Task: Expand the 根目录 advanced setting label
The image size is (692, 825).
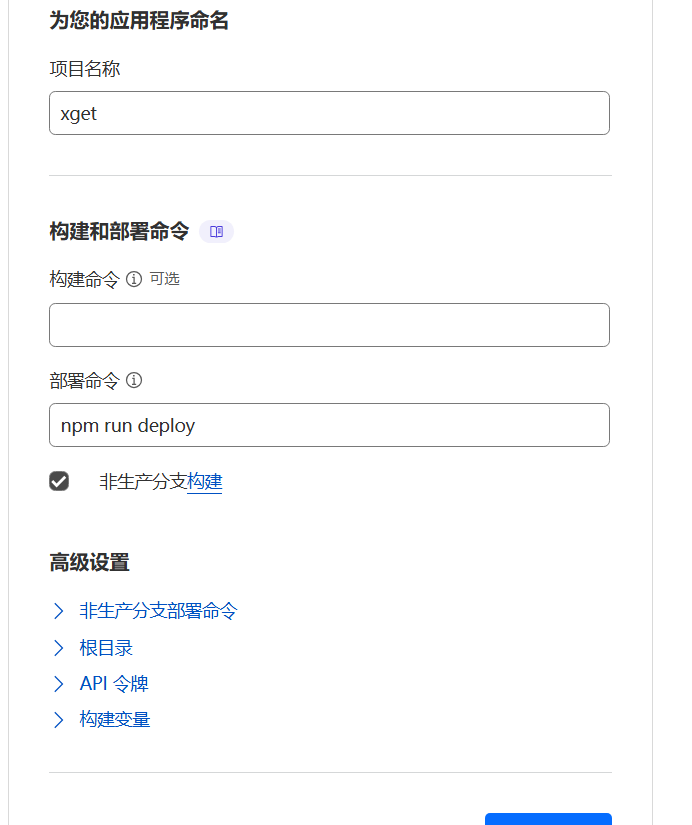Action: coord(106,648)
